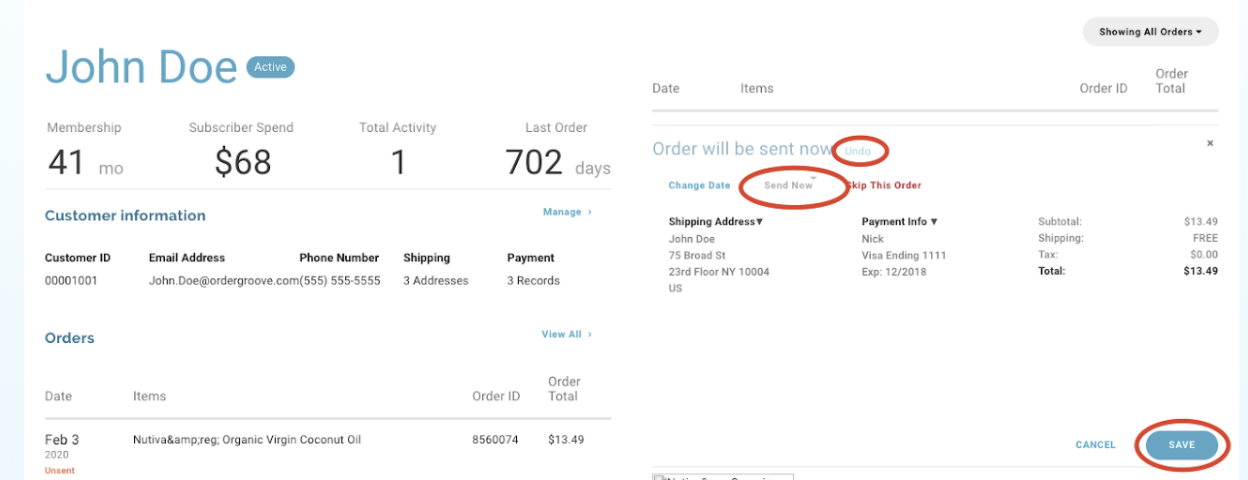Click the Active status badge
1248x480 pixels.
[270, 67]
